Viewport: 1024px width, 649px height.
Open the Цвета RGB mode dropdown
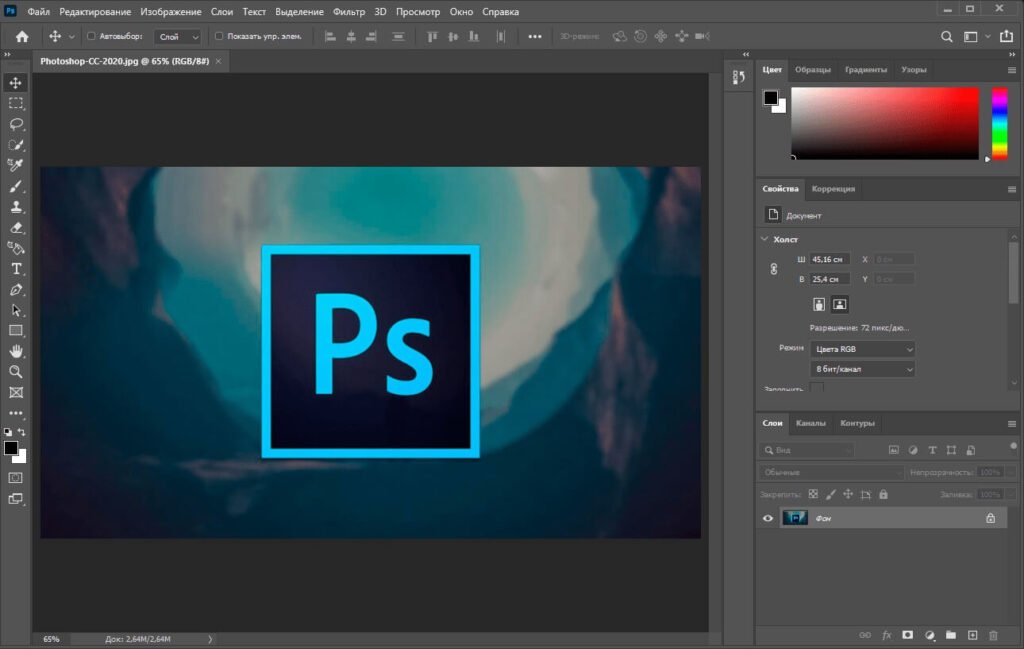[x=862, y=349]
